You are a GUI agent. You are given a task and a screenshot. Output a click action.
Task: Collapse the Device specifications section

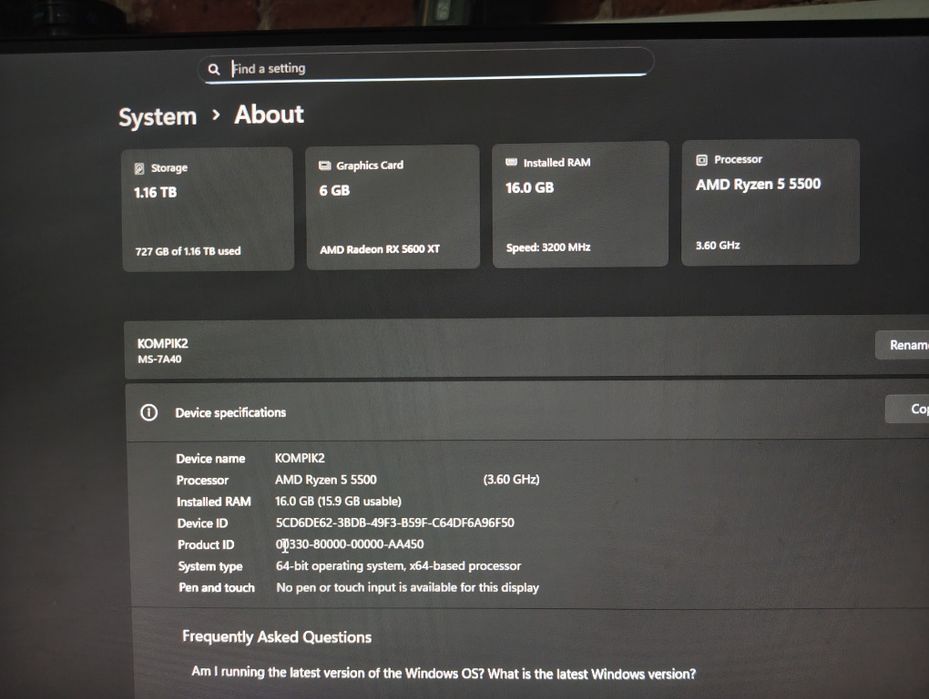[x=527, y=412]
